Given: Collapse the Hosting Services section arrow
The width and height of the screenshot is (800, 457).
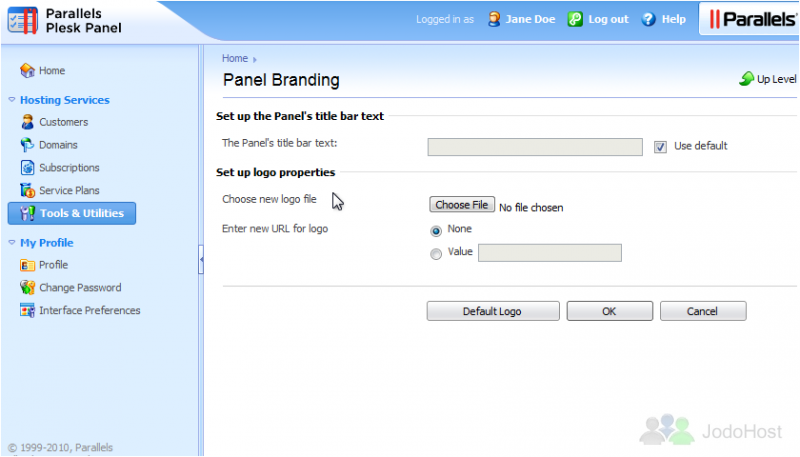Looking at the screenshot, I should coord(12,100).
